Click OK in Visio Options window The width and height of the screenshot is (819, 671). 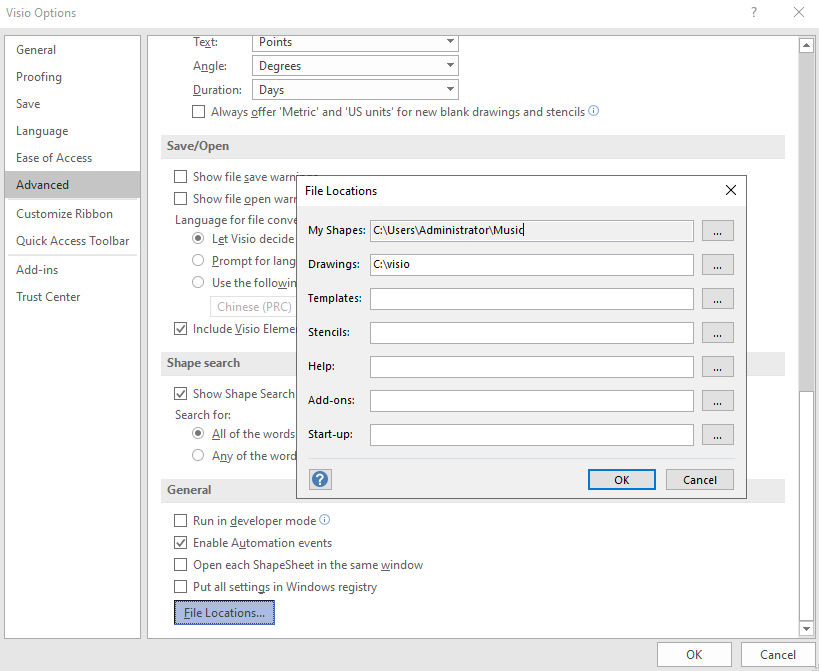coord(694,654)
